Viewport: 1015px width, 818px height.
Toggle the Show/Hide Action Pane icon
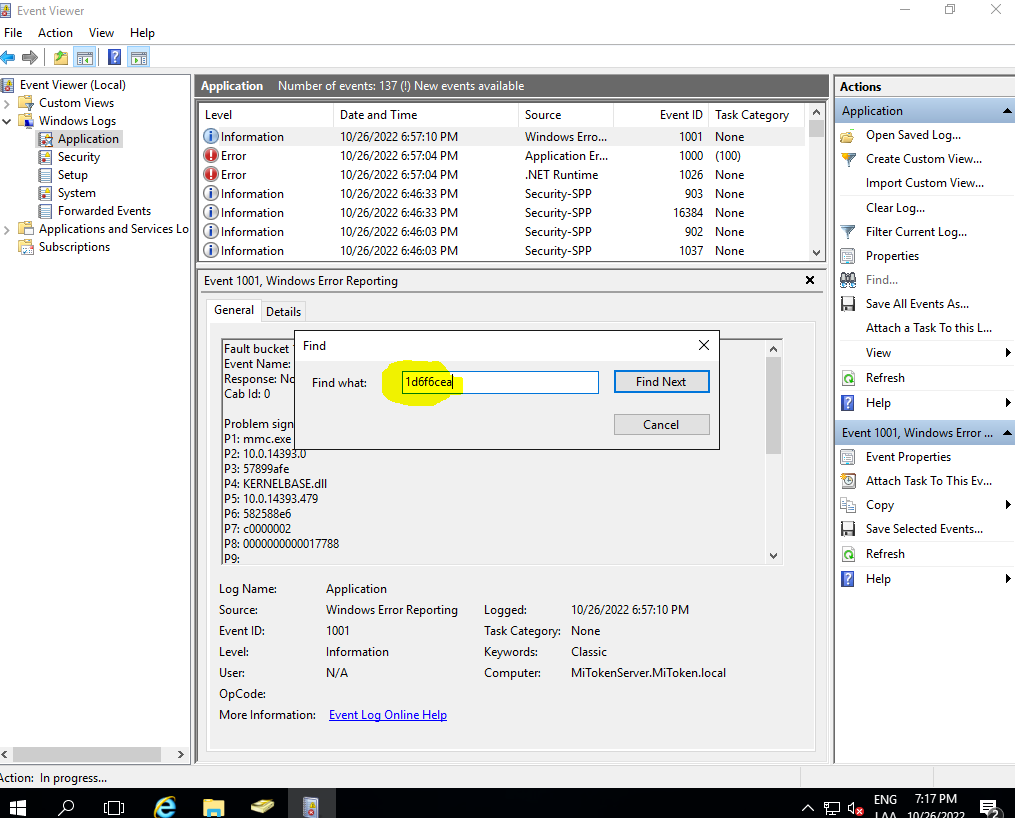pos(139,58)
